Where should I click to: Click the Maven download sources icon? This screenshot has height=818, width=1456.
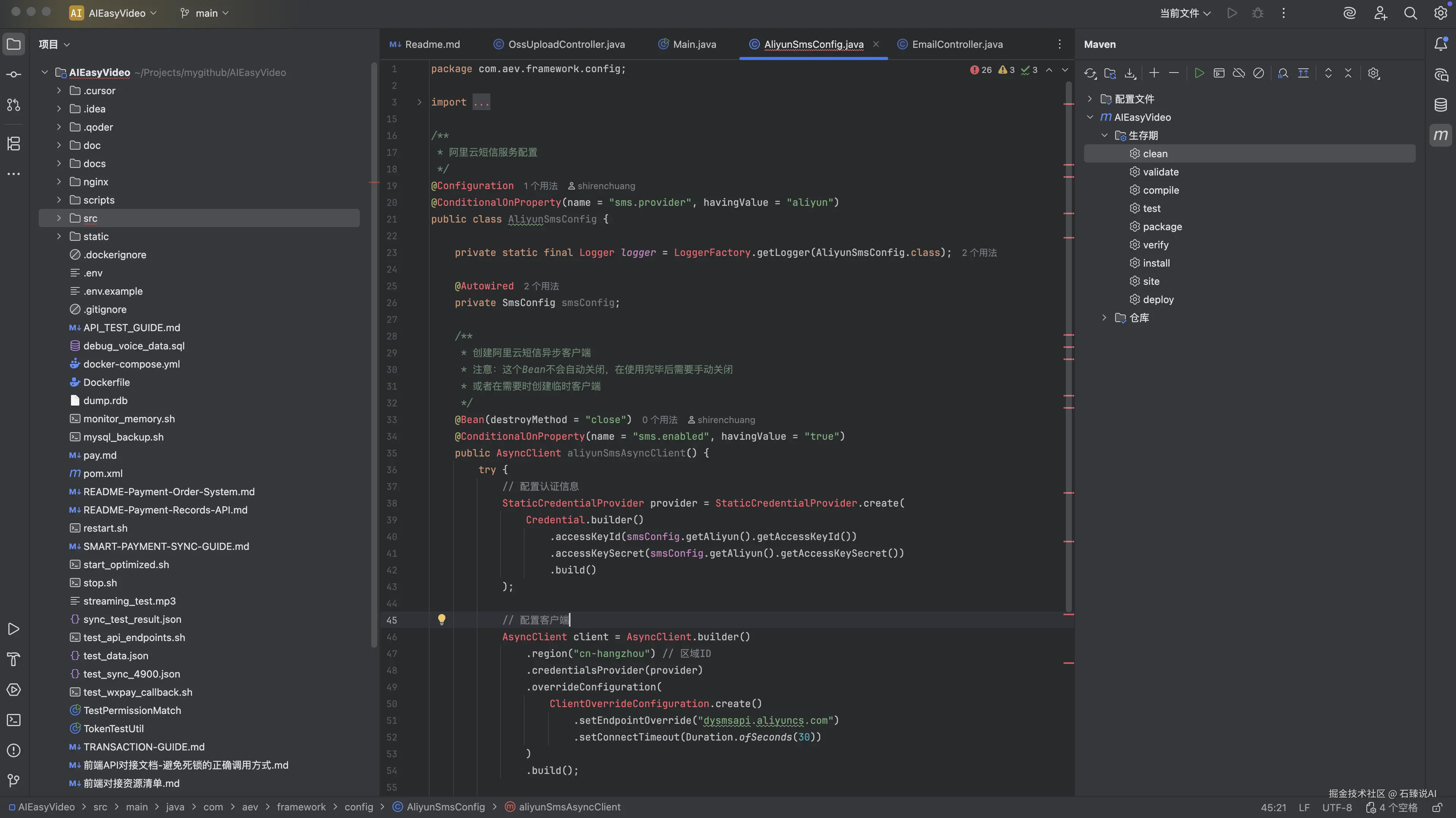click(x=1130, y=74)
